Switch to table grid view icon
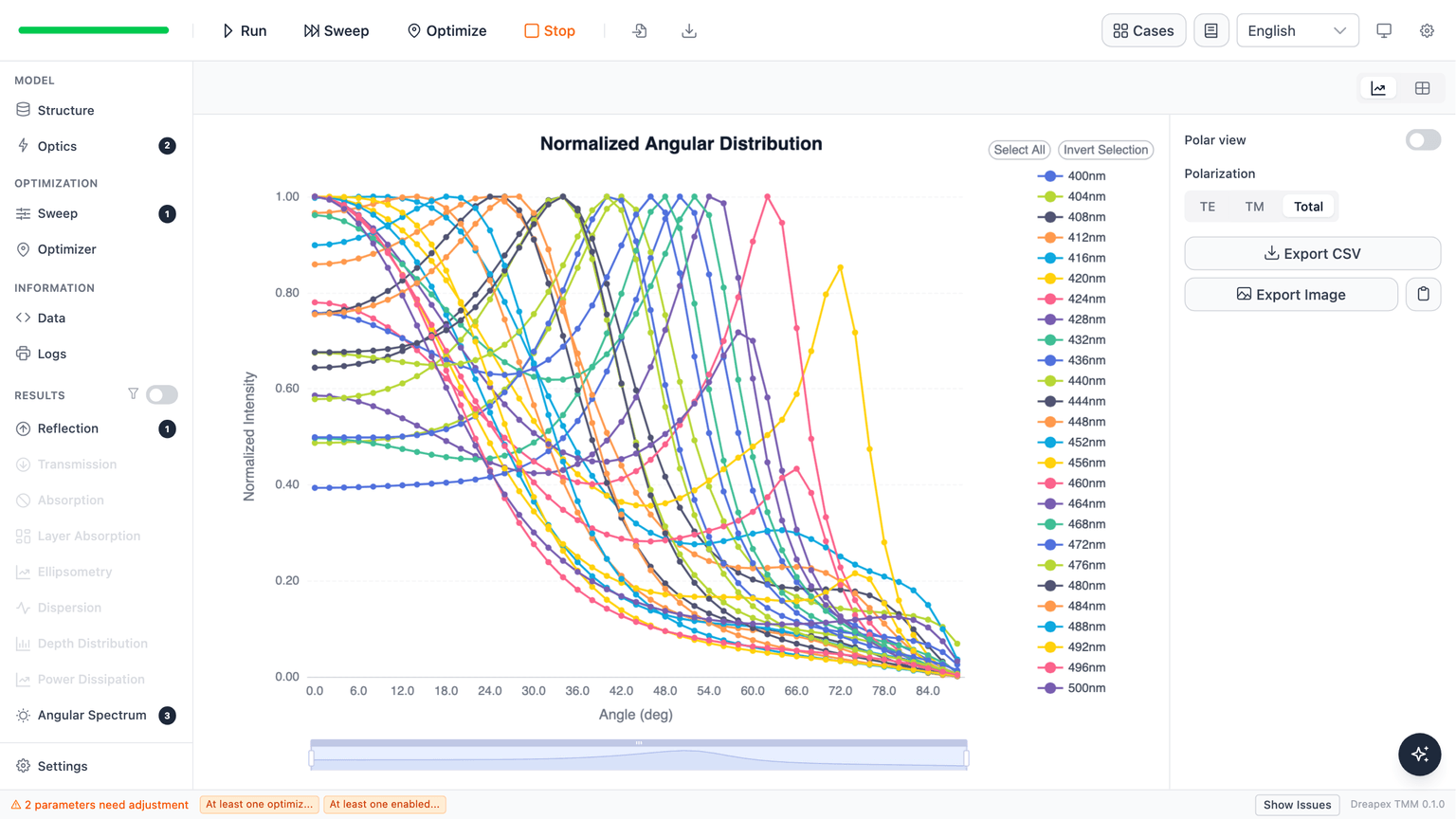 (x=1422, y=88)
